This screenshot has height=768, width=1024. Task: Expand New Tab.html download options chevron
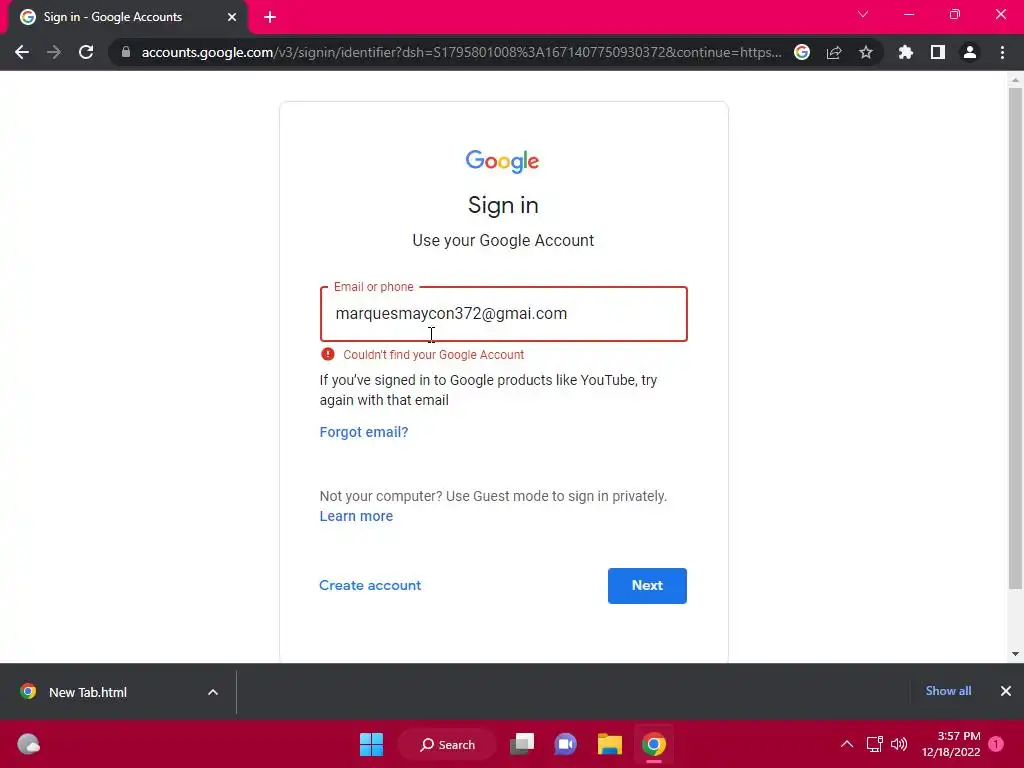[213, 692]
